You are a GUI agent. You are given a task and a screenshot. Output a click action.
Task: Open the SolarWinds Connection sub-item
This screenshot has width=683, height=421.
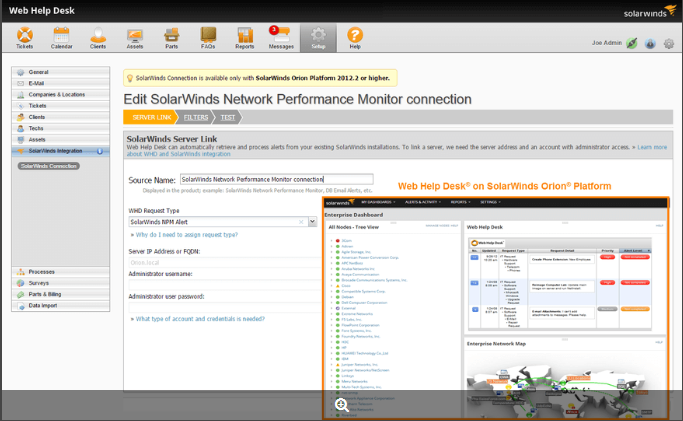click(x=49, y=166)
